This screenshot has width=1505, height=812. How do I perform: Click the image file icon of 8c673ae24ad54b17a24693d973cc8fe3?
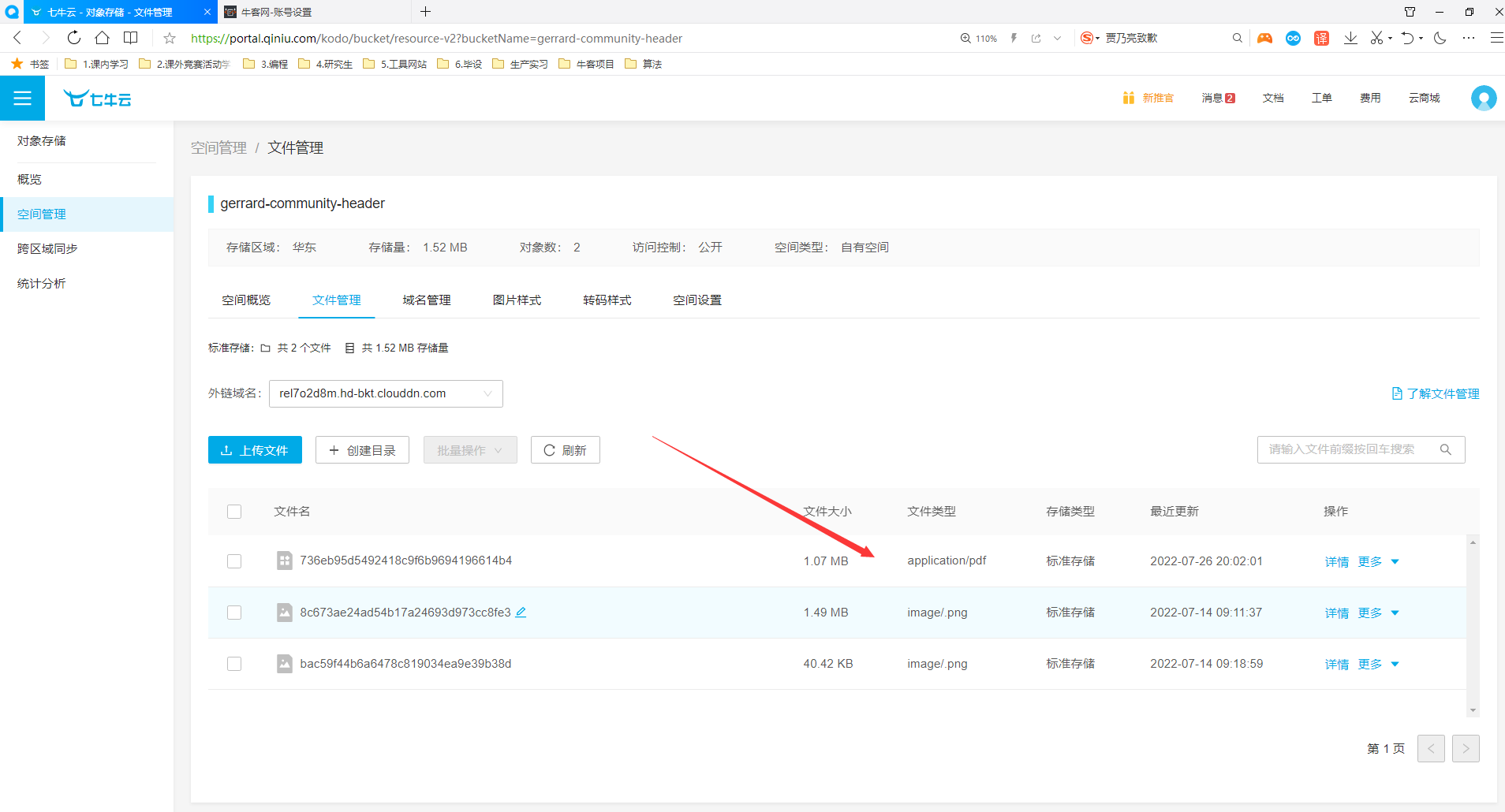coord(285,613)
